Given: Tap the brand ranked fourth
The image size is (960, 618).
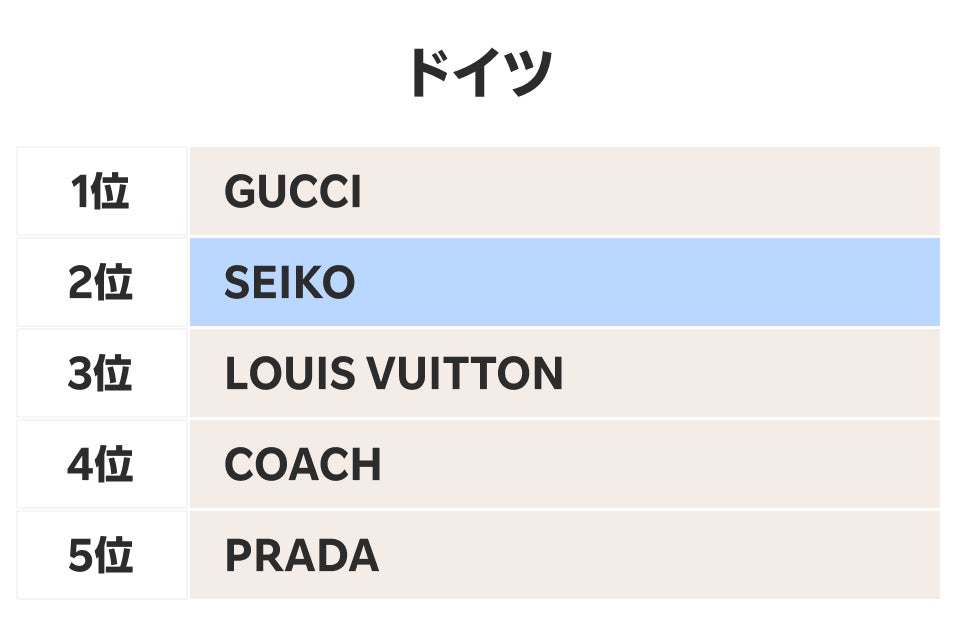Looking at the screenshot, I should coord(303,465).
